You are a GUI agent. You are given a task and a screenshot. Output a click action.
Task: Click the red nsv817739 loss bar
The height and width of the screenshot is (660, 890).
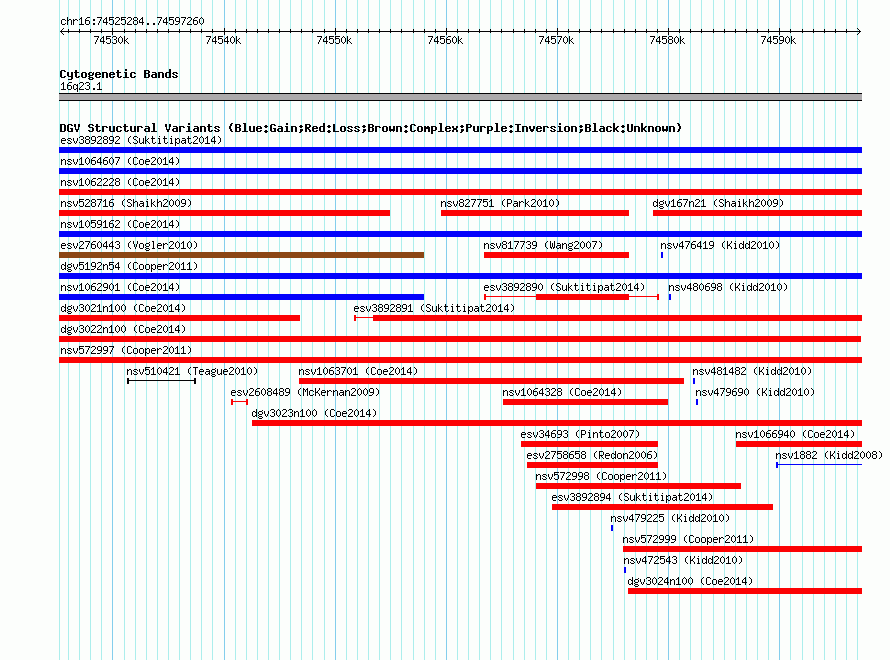coord(556,255)
